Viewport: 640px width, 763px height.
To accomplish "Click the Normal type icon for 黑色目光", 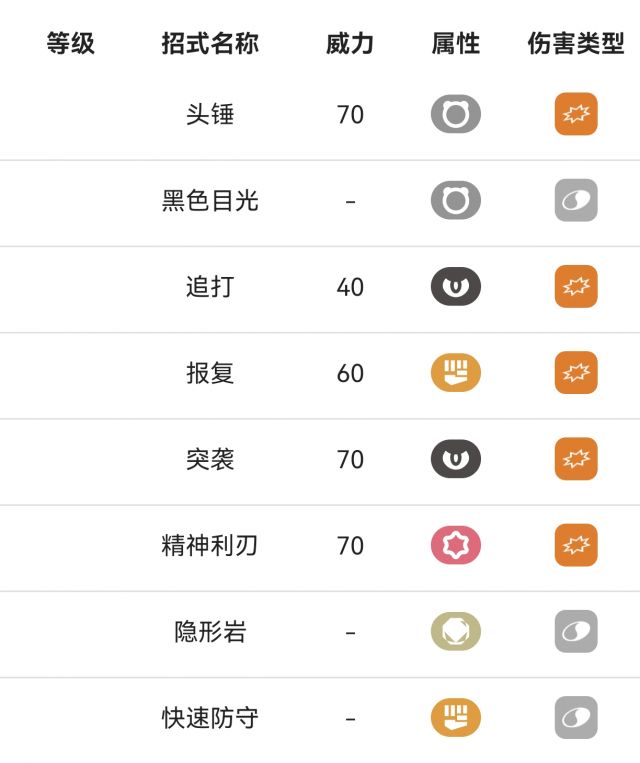I will pyautogui.click(x=456, y=200).
